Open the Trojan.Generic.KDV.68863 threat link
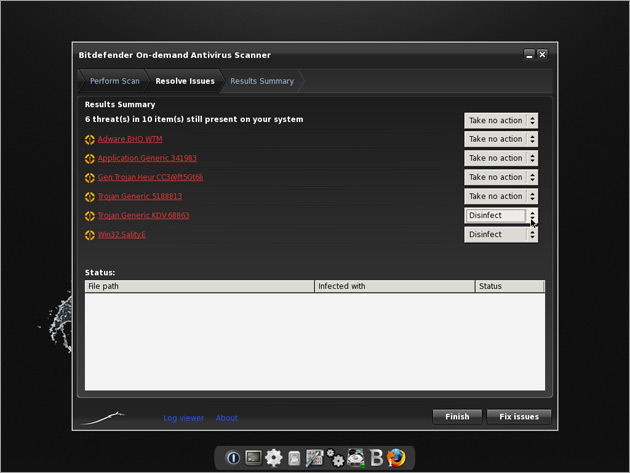This screenshot has height=473, width=630. tap(143, 215)
